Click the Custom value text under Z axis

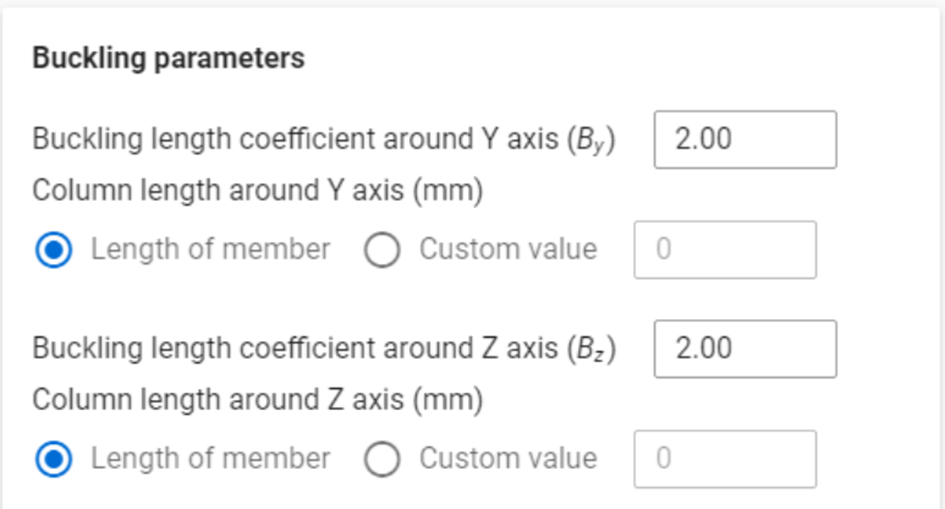[x=508, y=458]
